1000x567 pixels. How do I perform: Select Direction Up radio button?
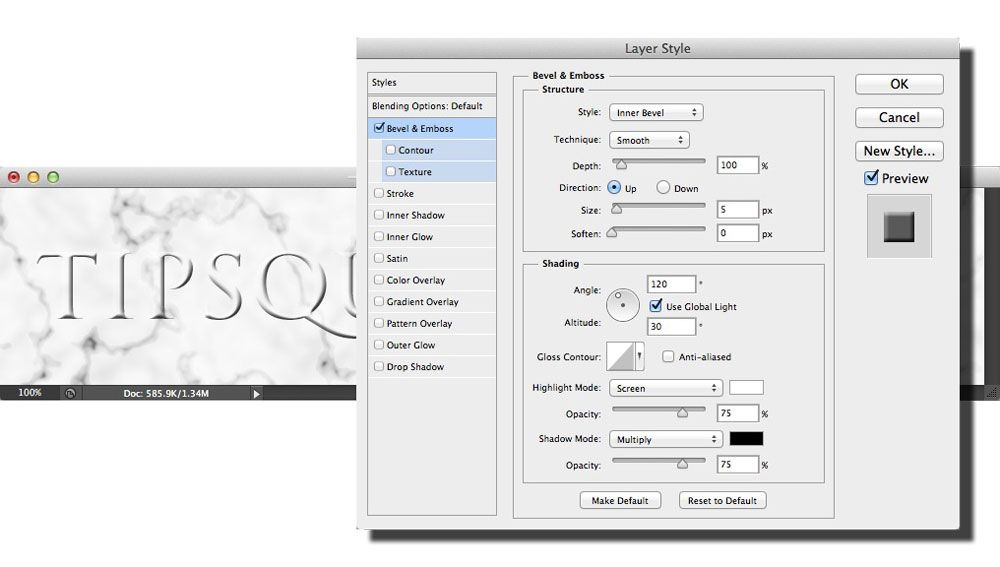[614, 188]
